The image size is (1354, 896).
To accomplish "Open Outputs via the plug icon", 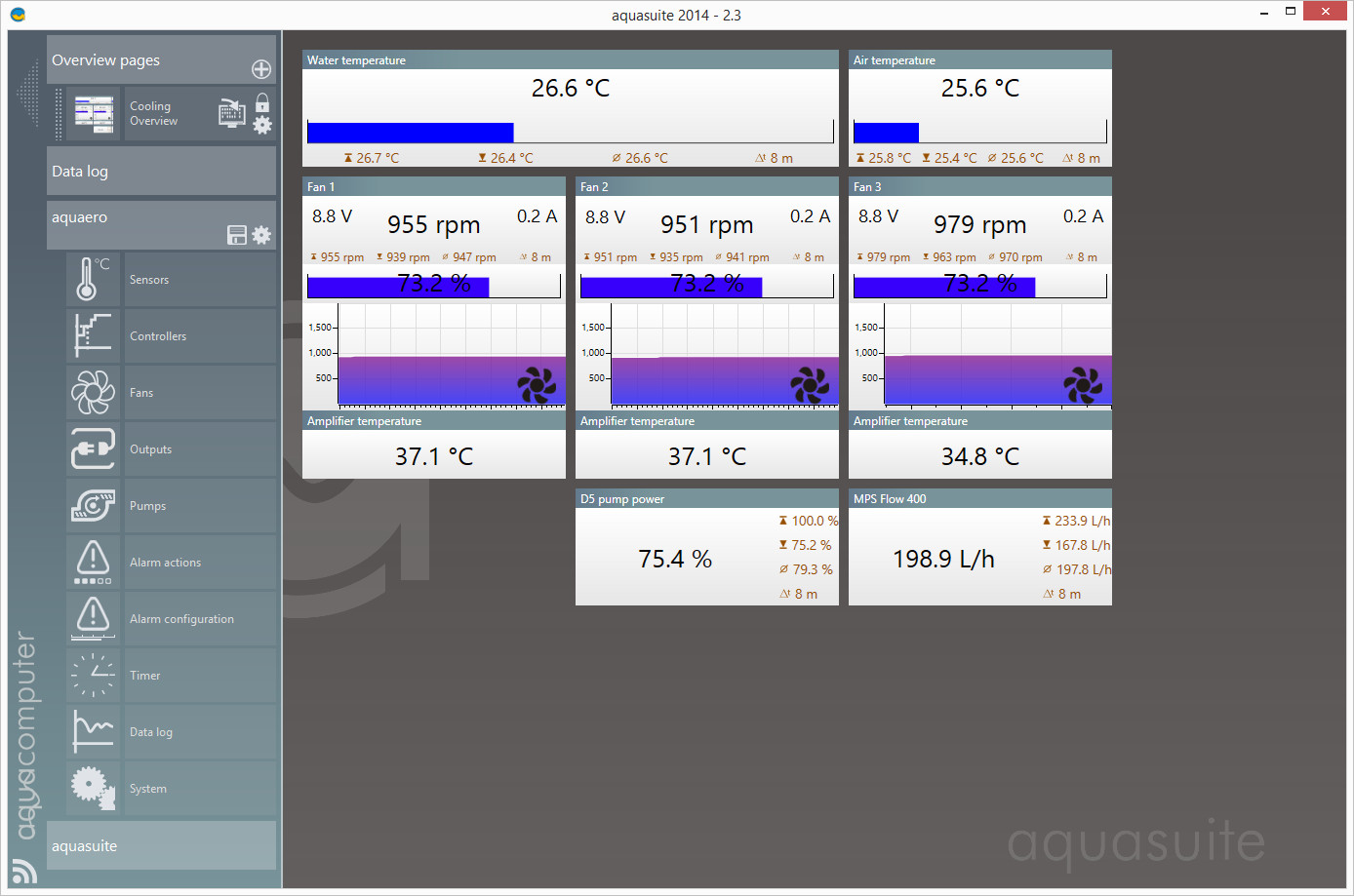I will tap(94, 449).
